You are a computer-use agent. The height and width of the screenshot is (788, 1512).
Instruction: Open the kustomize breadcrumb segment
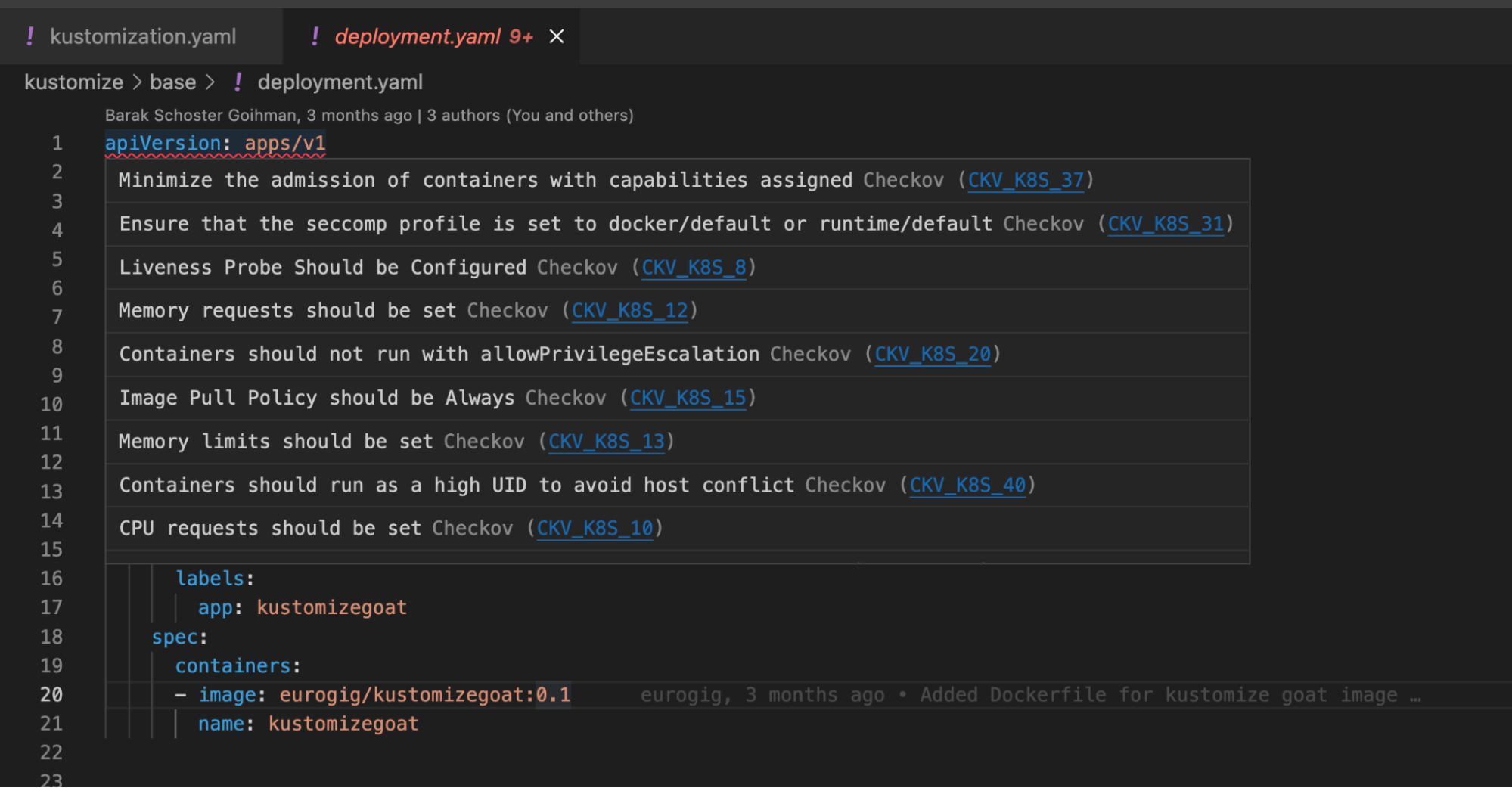(x=73, y=82)
